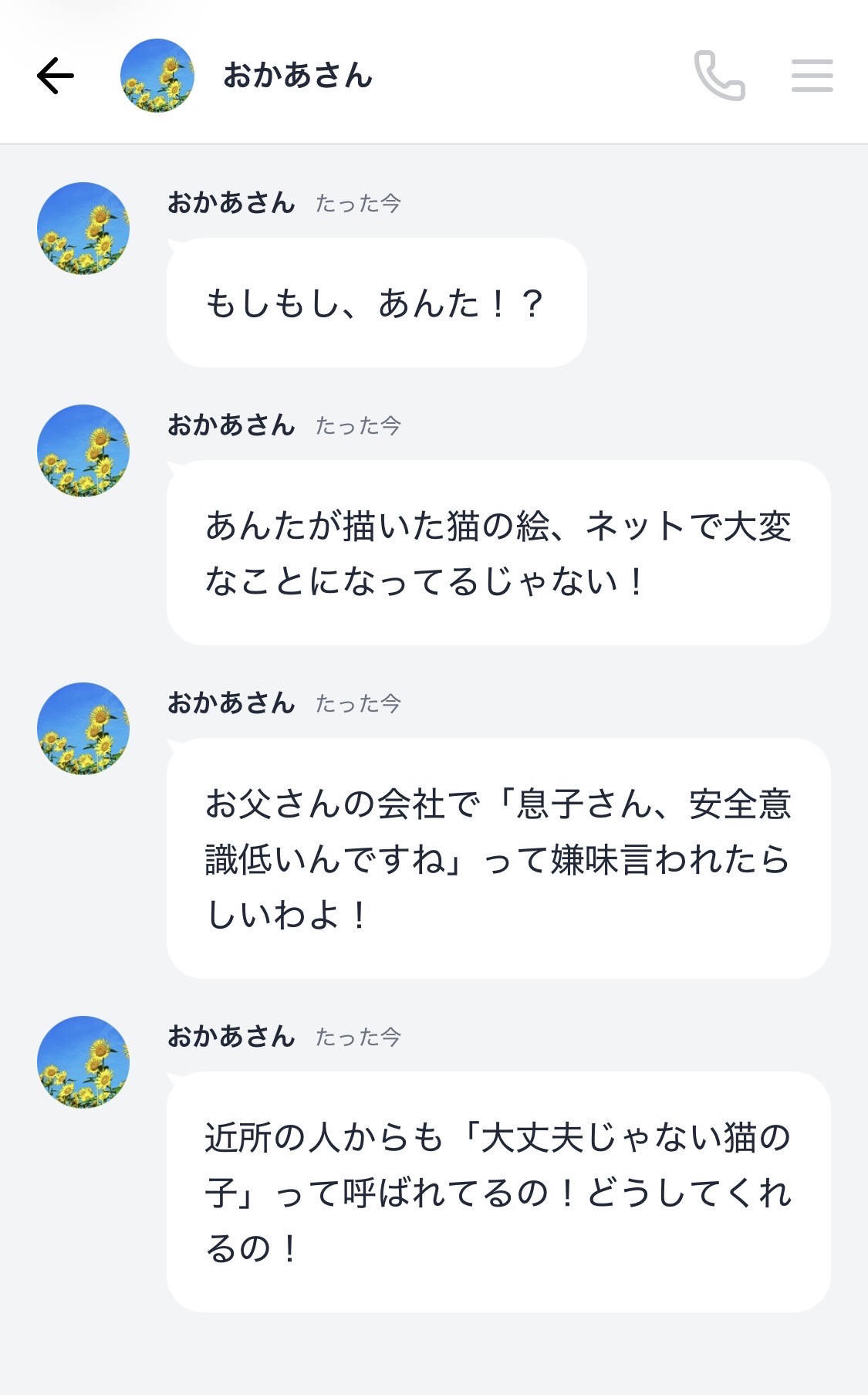
Task: Open the hamburger menu in header
Action: coord(812,76)
